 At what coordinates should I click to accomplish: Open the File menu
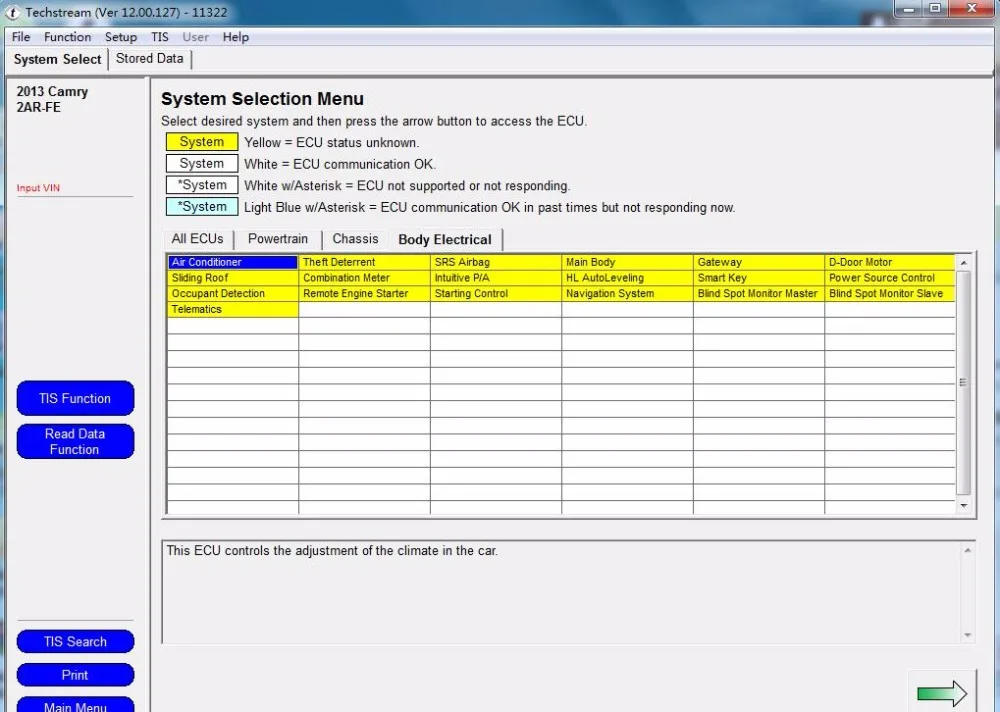pyautogui.click(x=21, y=37)
